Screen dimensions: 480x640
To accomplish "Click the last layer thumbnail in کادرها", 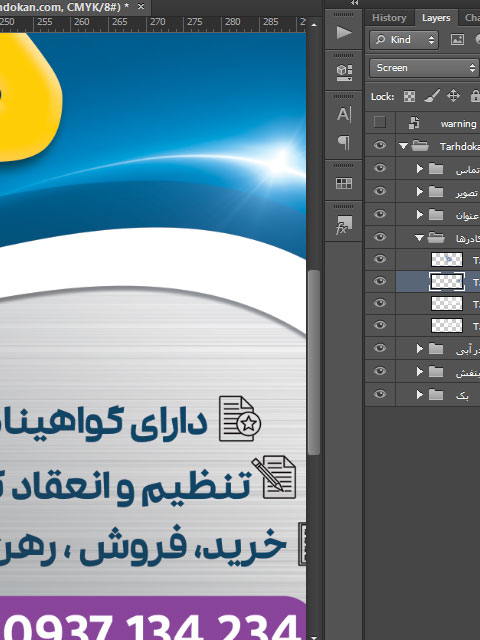I will (447, 325).
